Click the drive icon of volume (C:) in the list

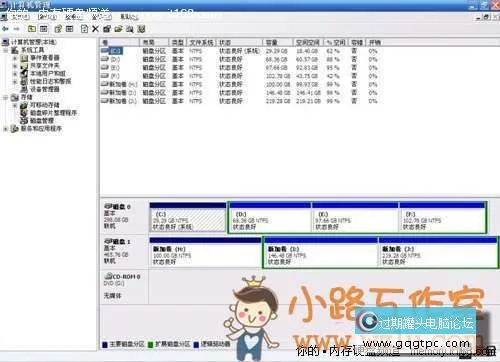click(x=105, y=51)
